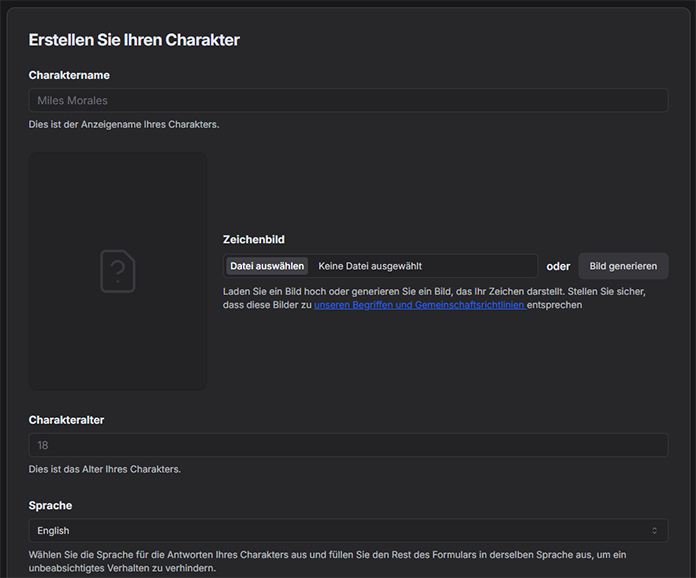The image size is (696, 578).
Task: Click the up-down chevron icon in Sprache selector
Action: [654, 530]
